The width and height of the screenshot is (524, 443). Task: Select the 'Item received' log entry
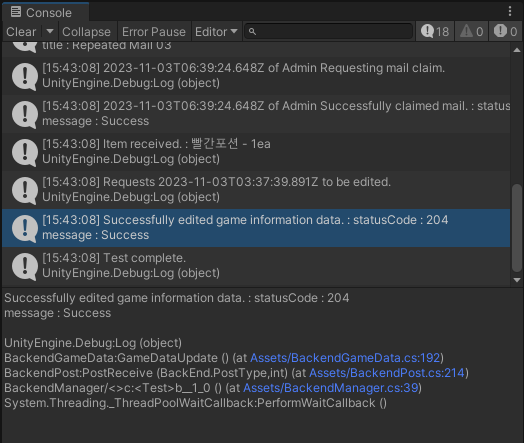pyautogui.click(x=256, y=152)
